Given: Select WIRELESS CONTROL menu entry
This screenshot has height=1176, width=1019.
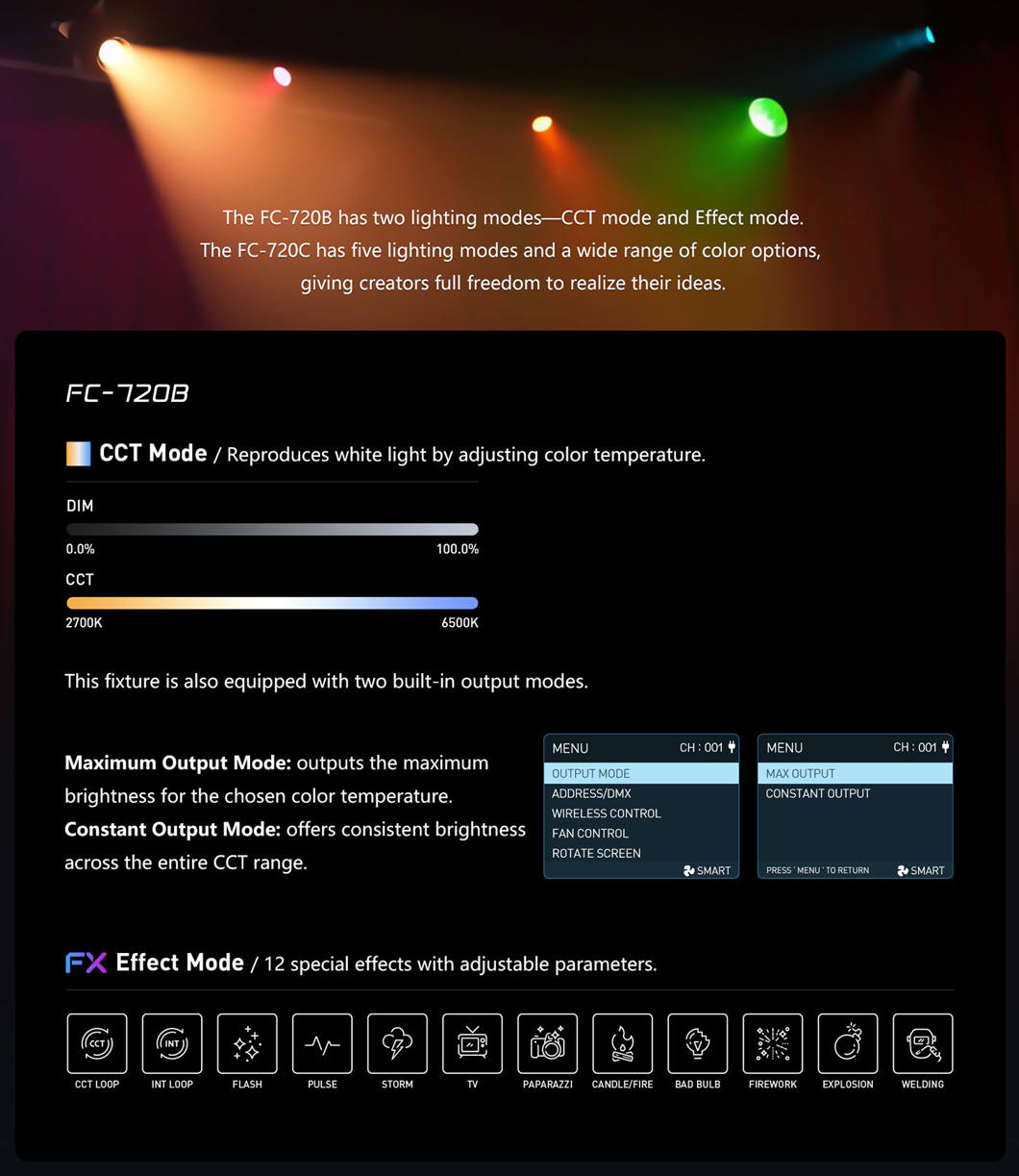Looking at the screenshot, I should point(606,813).
